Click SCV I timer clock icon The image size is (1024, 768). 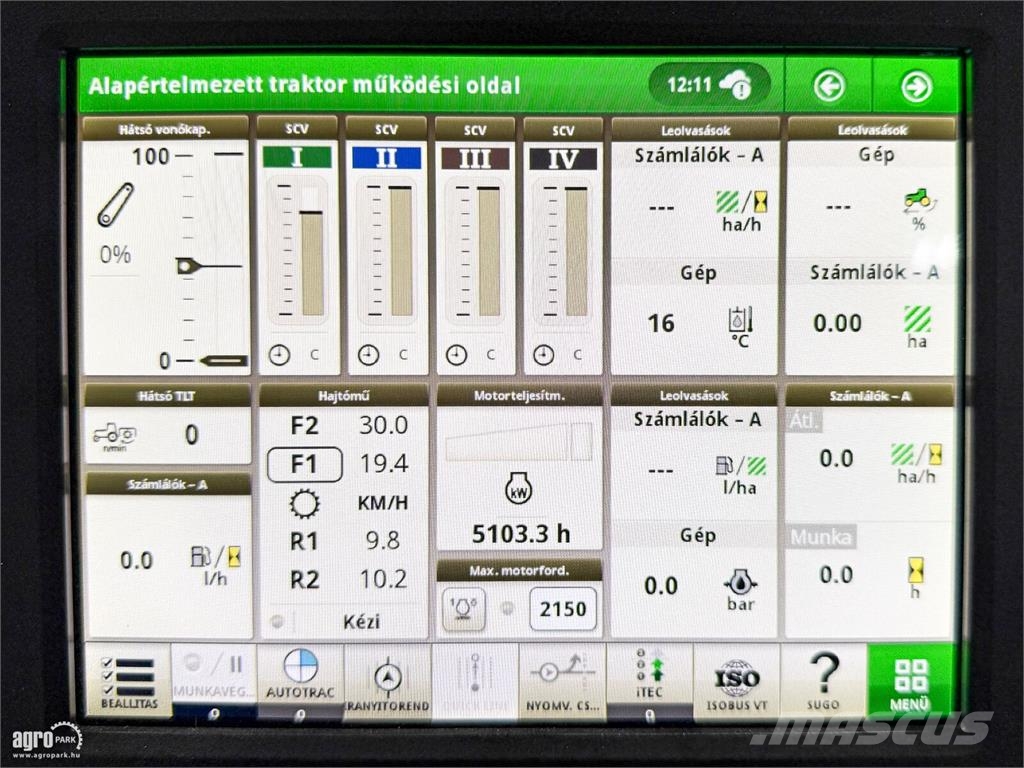coord(280,355)
